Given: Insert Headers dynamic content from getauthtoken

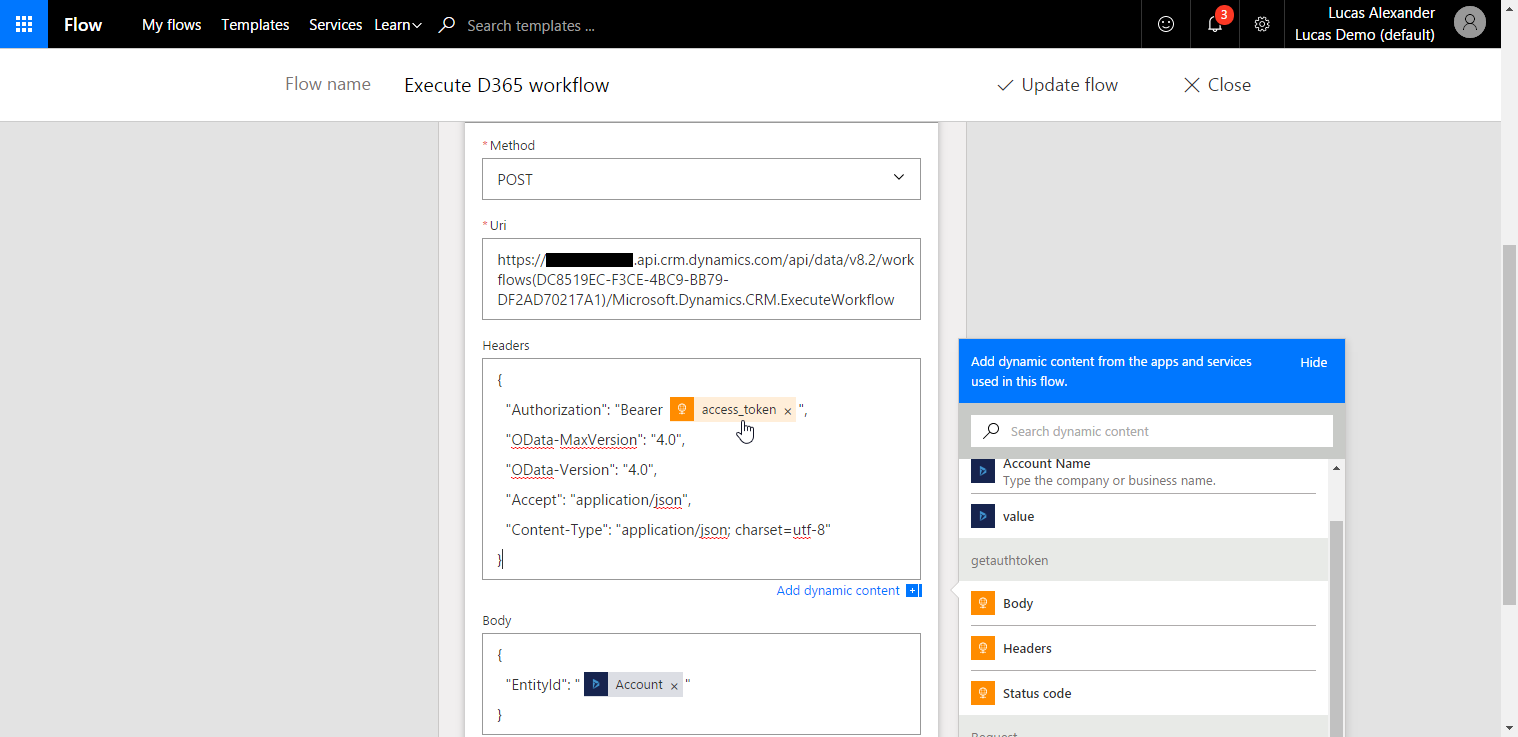Looking at the screenshot, I should point(1143,648).
